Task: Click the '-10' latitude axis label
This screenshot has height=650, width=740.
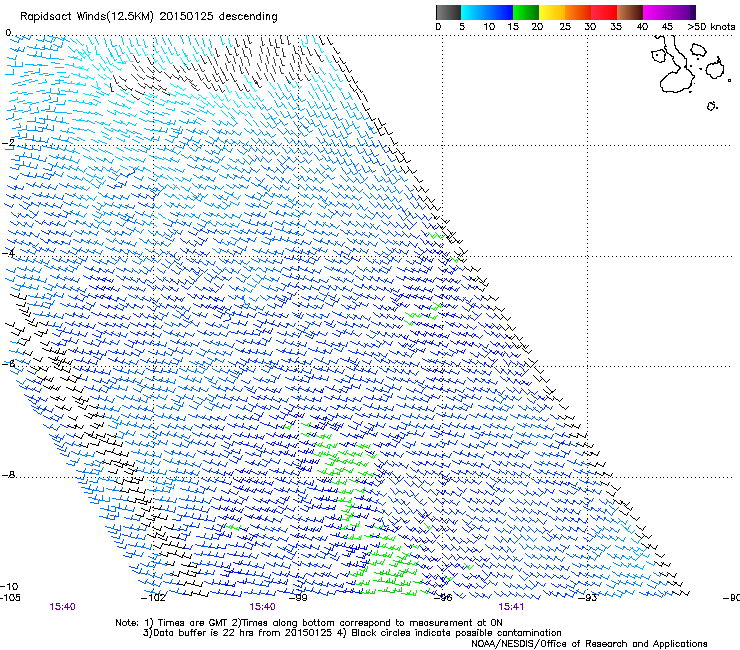Action: (9, 586)
